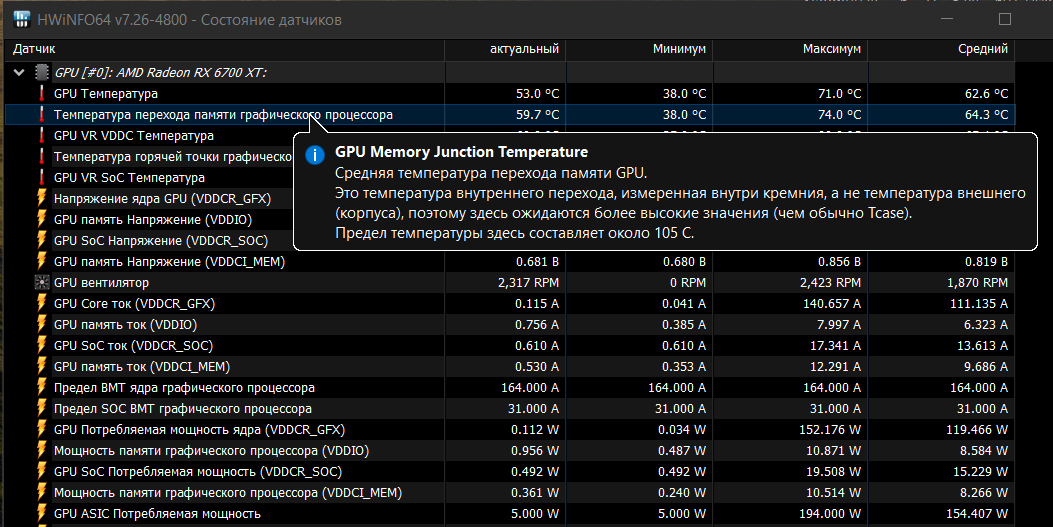Click the Максимум column header
Screen dimensions: 1053x527
pos(790,49)
